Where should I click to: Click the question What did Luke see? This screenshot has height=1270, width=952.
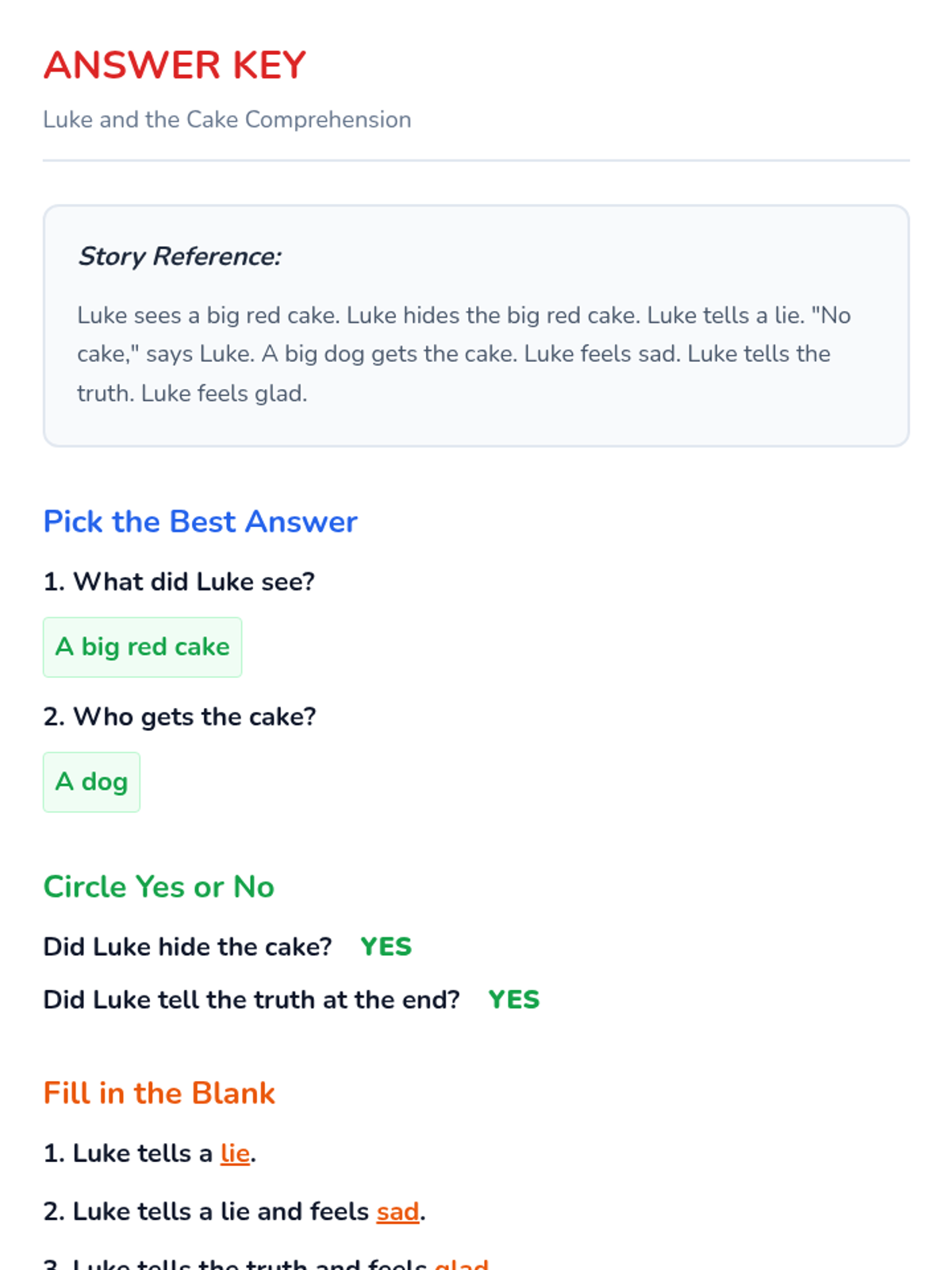pyautogui.click(x=178, y=582)
